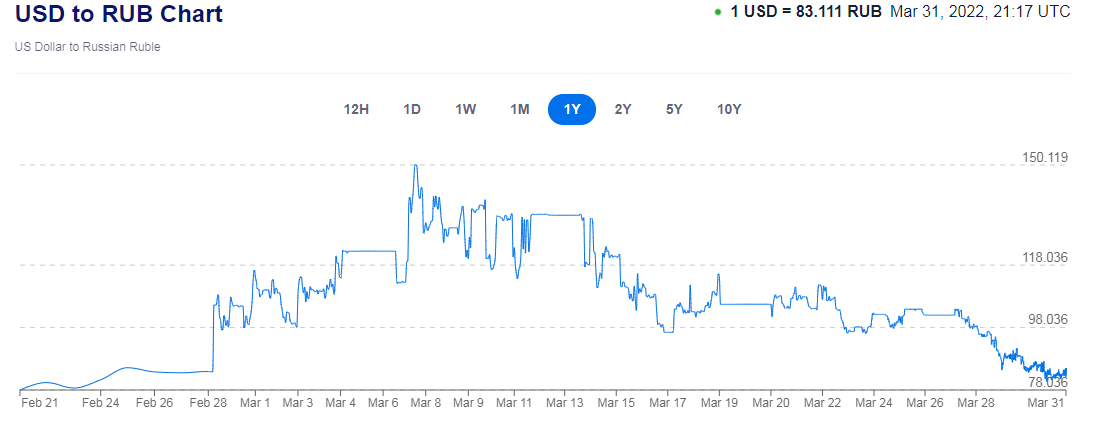Click the 98.036 axis label
The height and width of the screenshot is (431, 1115).
click(1047, 319)
